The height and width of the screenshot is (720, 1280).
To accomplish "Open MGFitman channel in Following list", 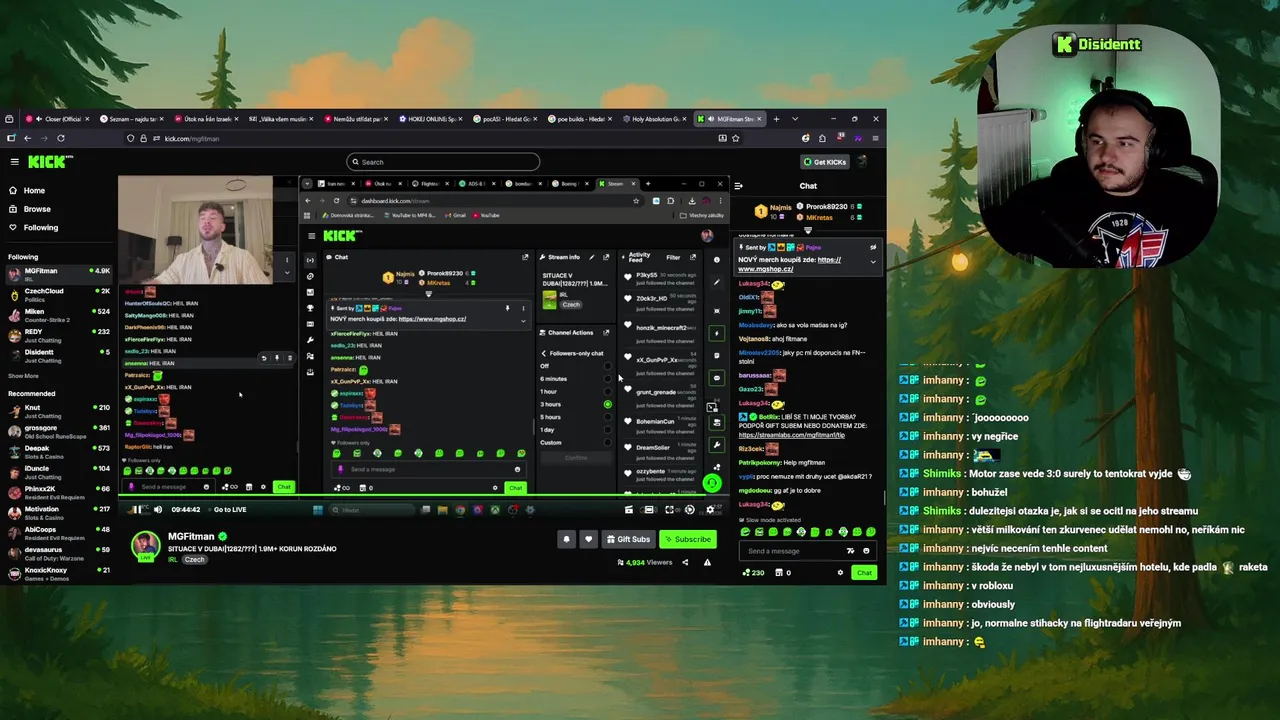I will pos(58,274).
